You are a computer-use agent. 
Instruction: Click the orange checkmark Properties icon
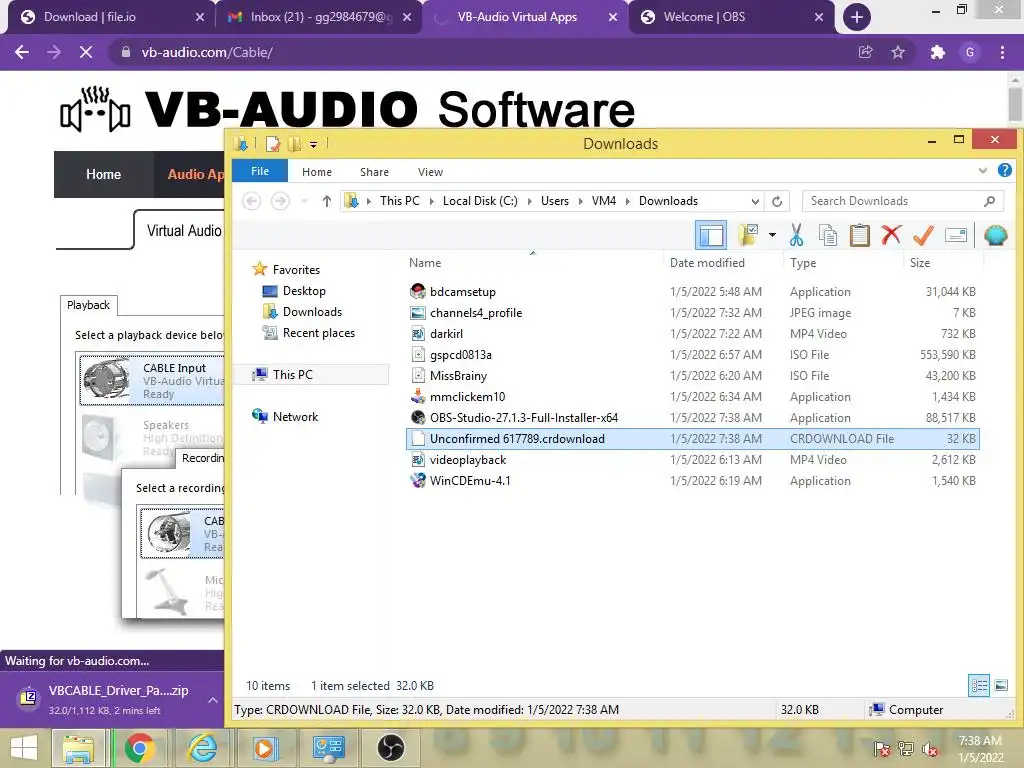click(x=922, y=235)
